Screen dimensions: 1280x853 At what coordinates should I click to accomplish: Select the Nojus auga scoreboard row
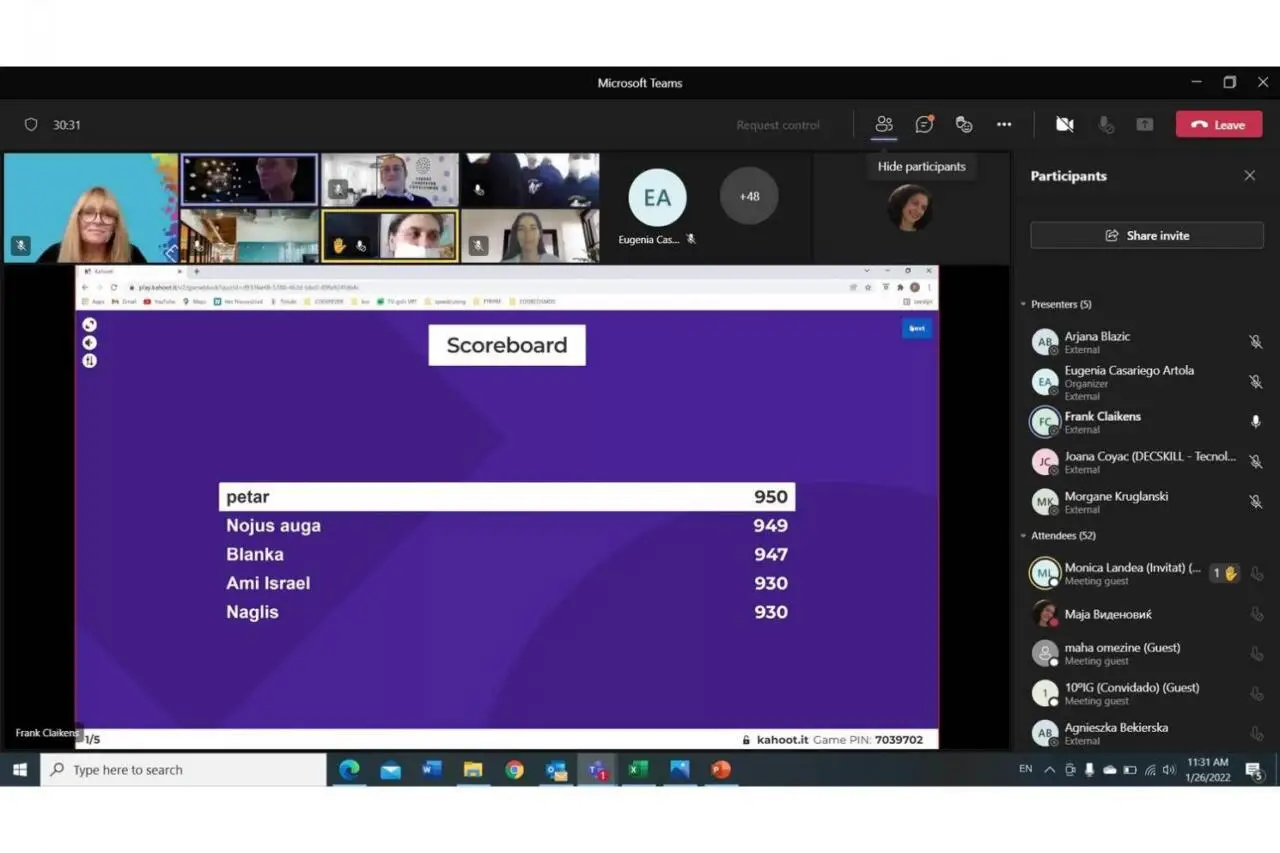(507, 526)
